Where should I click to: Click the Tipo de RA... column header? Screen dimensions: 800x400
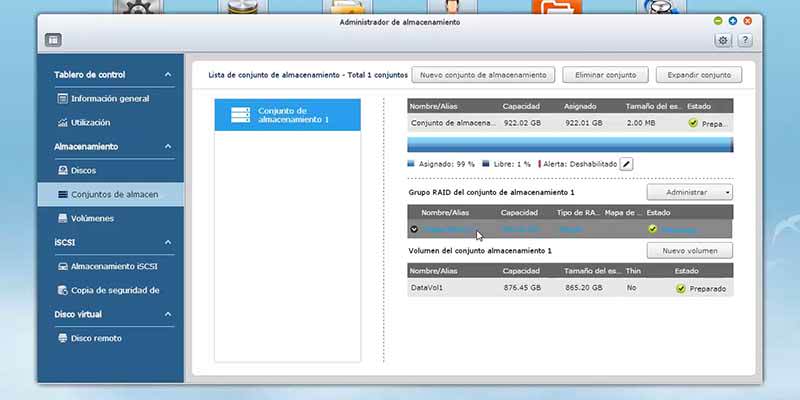[x=578, y=212]
